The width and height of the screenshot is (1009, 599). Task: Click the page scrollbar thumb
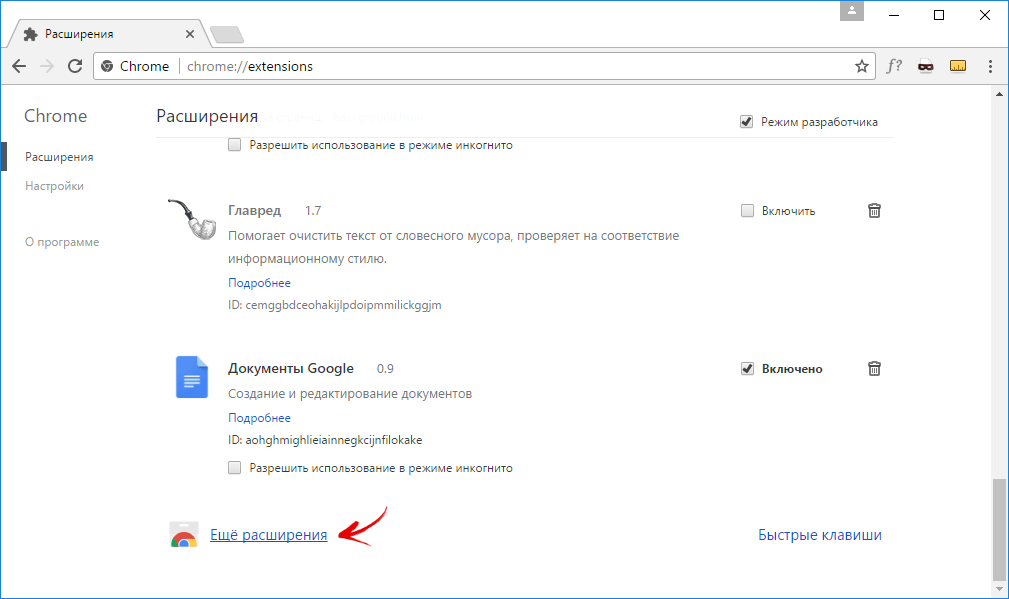(999, 529)
